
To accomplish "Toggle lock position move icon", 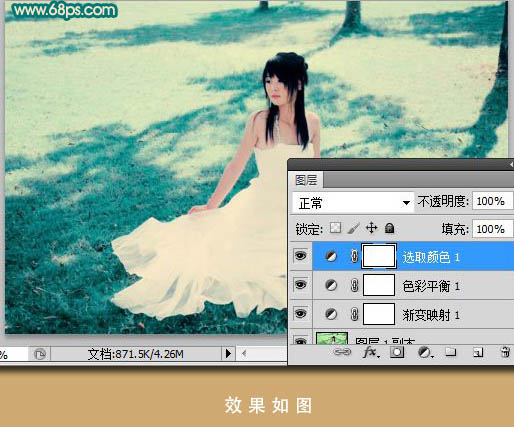I will 371,228.
